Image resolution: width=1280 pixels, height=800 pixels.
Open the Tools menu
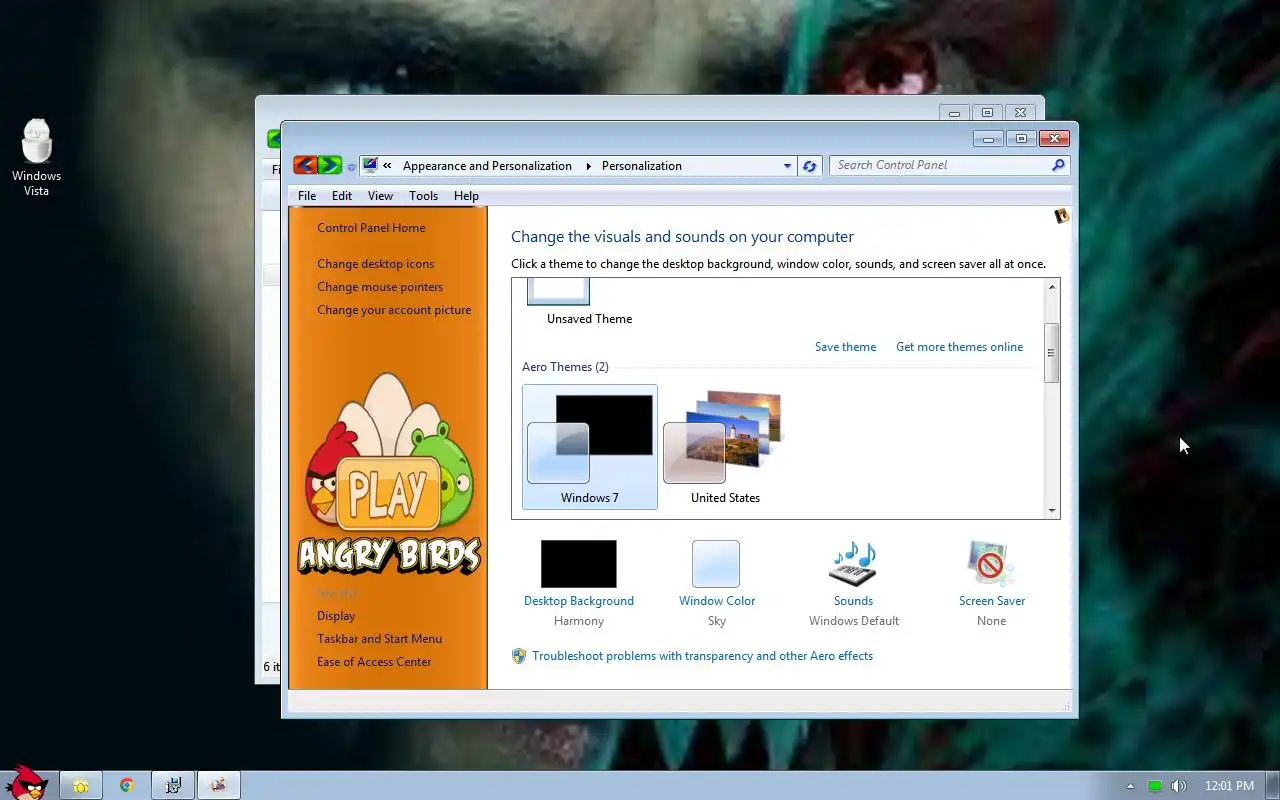423,196
